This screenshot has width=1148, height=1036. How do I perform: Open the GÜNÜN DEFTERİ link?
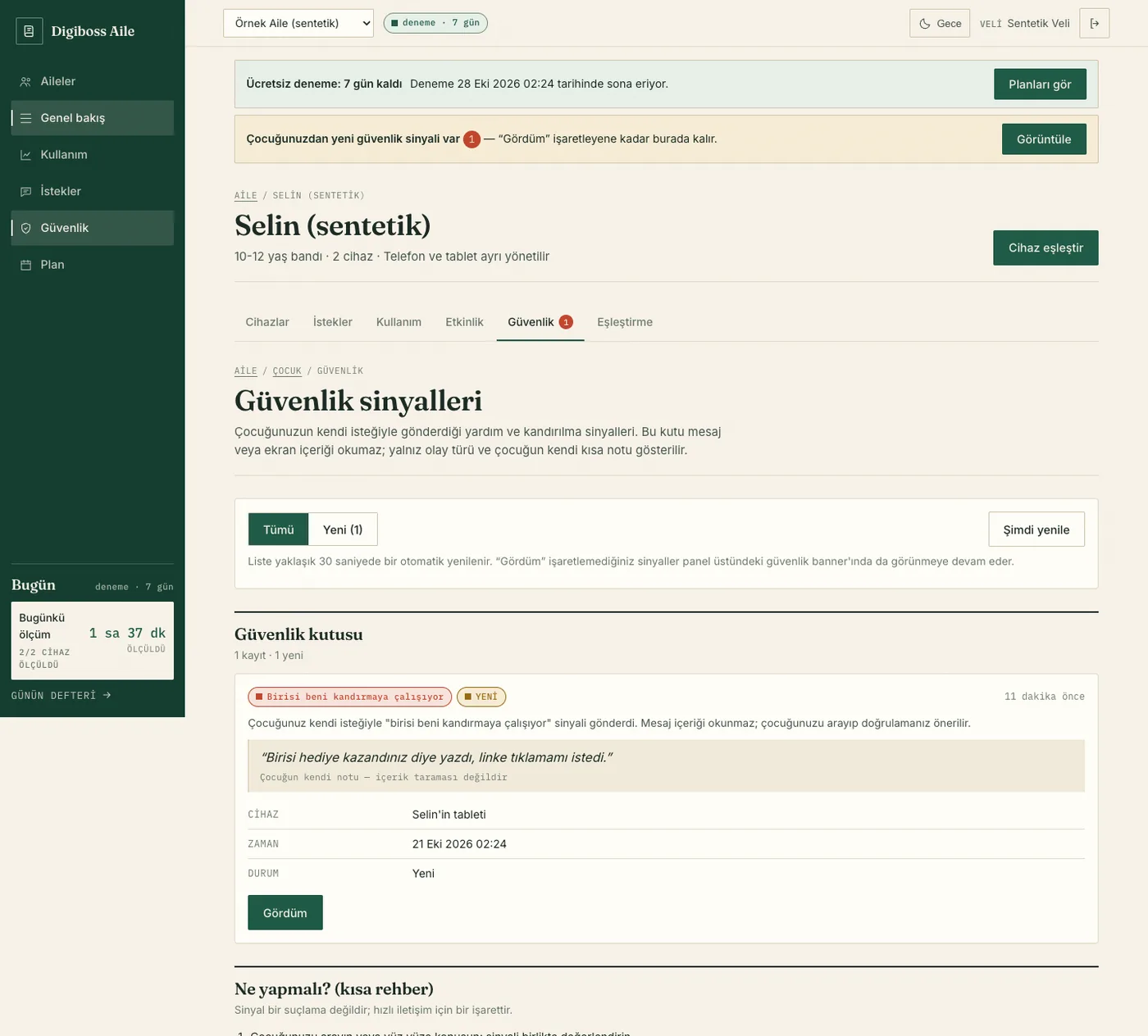point(61,696)
